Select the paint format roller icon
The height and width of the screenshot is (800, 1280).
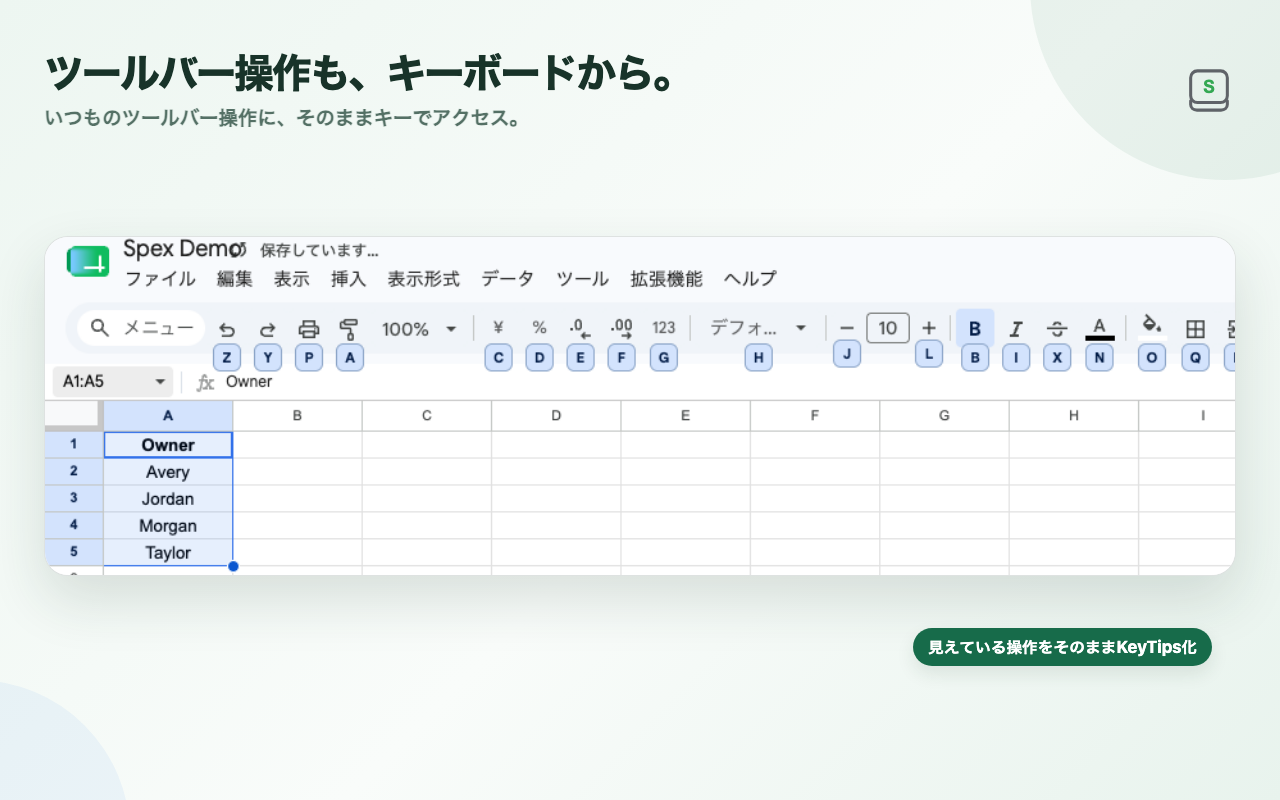349,329
